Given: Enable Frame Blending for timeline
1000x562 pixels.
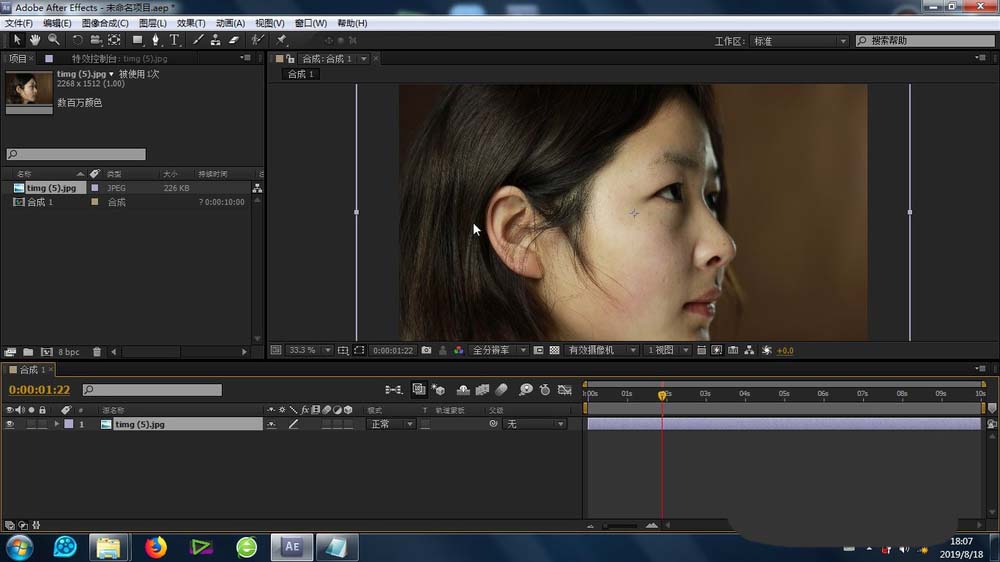Looking at the screenshot, I should 482,390.
